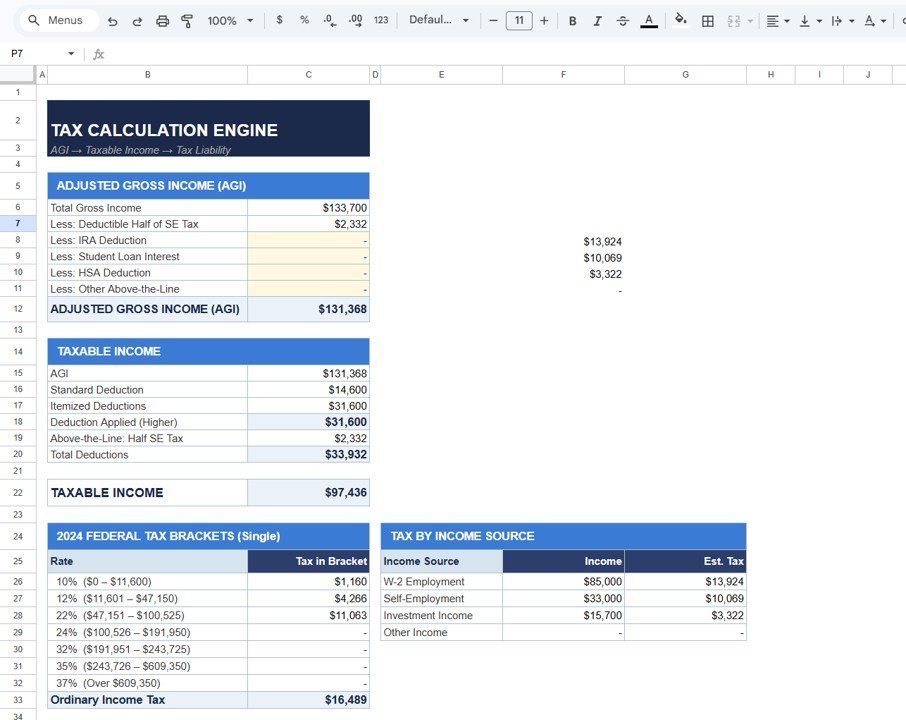This screenshot has width=906, height=720.
Task: Apply percent format to selection
Action: [x=304, y=19]
